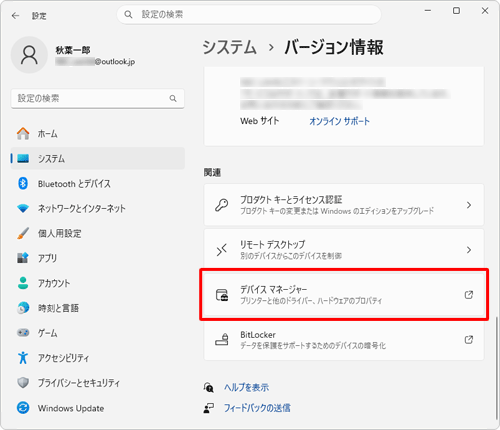Click the ゲーム controller icon
500x430 pixels.
[x=23, y=333]
